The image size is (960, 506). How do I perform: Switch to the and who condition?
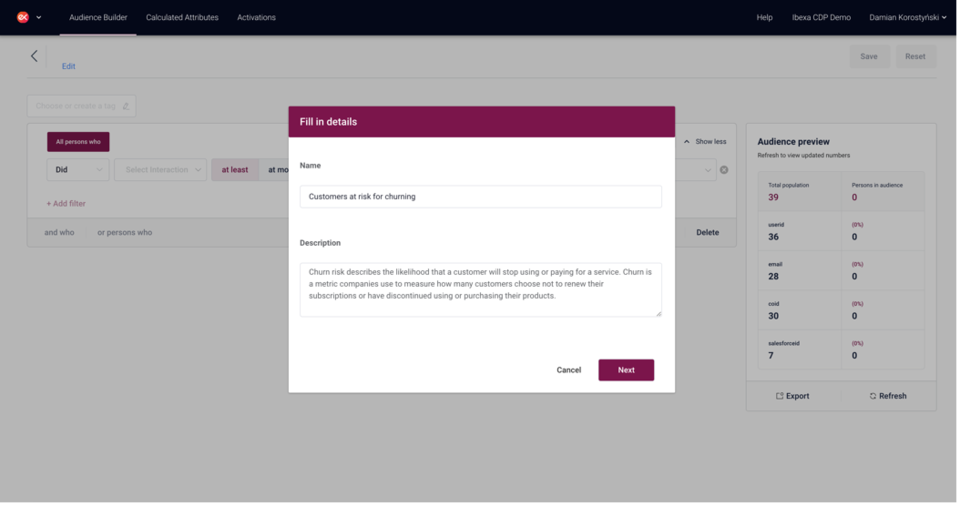tap(59, 233)
